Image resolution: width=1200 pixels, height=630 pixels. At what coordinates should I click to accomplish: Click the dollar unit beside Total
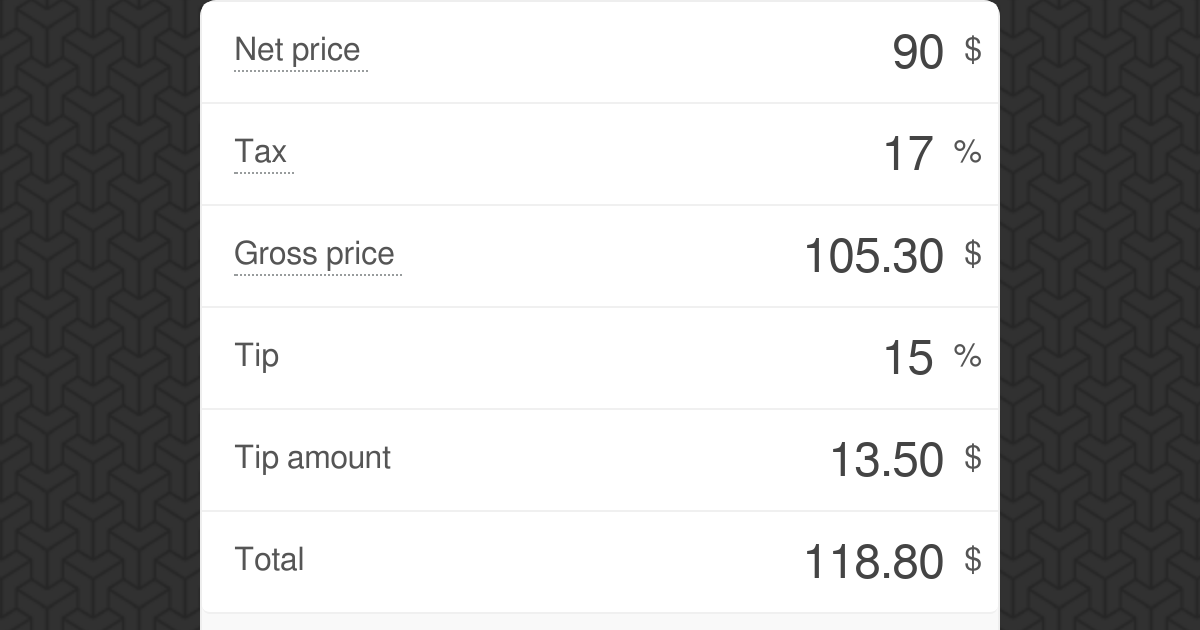click(x=970, y=562)
